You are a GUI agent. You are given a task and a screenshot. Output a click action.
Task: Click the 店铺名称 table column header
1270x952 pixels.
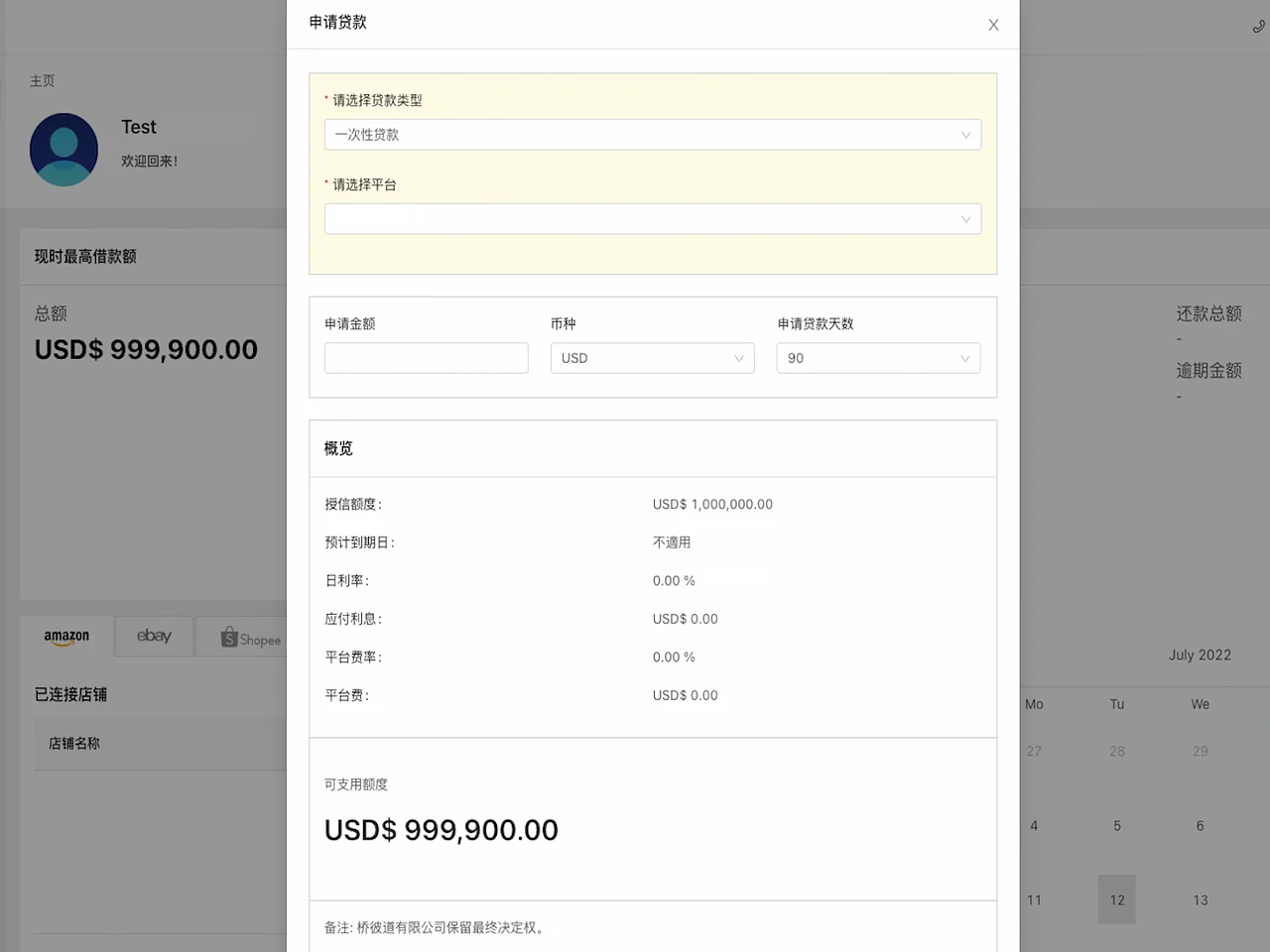point(74,743)
